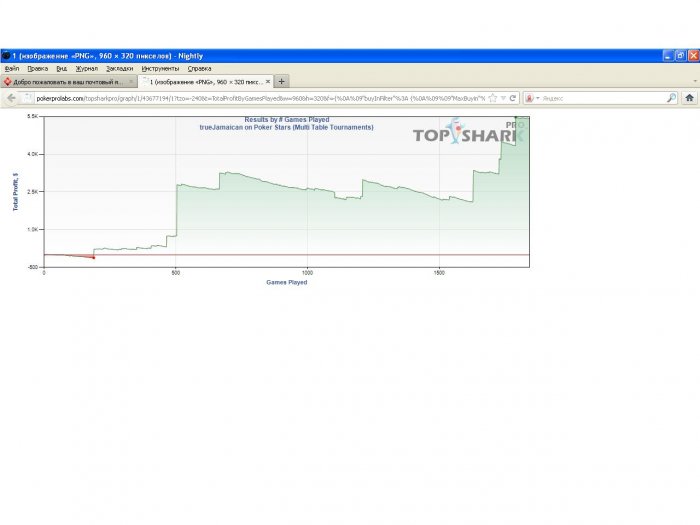Open the Справка menu
Image resolution: width=700 pixels, height=525 pixels.
[x=199, y=68]
